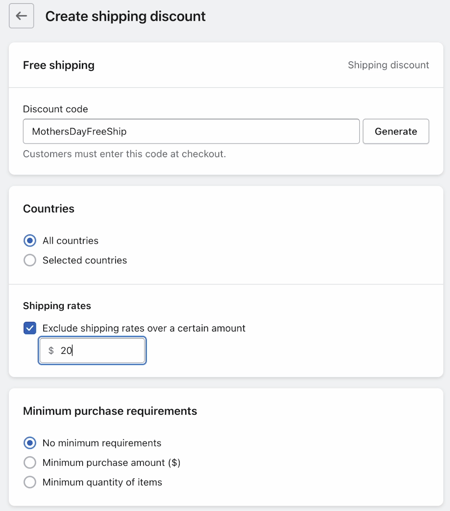450x511 pixels.
Task: Click the Minimum purchase requirements heading
Action: point(110,411)
